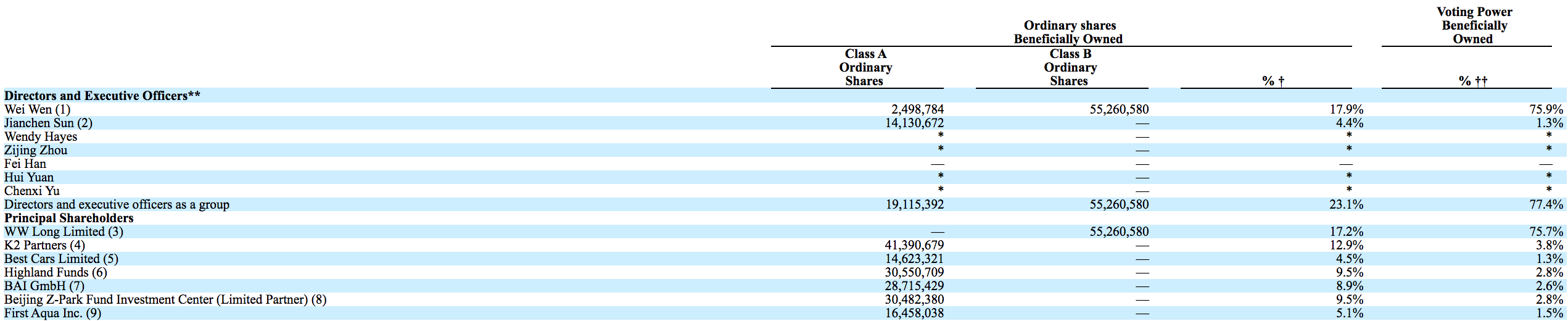Viewport: 1568px width, 321px height.
Task: Select 'Wendy Hayes' in the table
Action: [x=41, y=136]
